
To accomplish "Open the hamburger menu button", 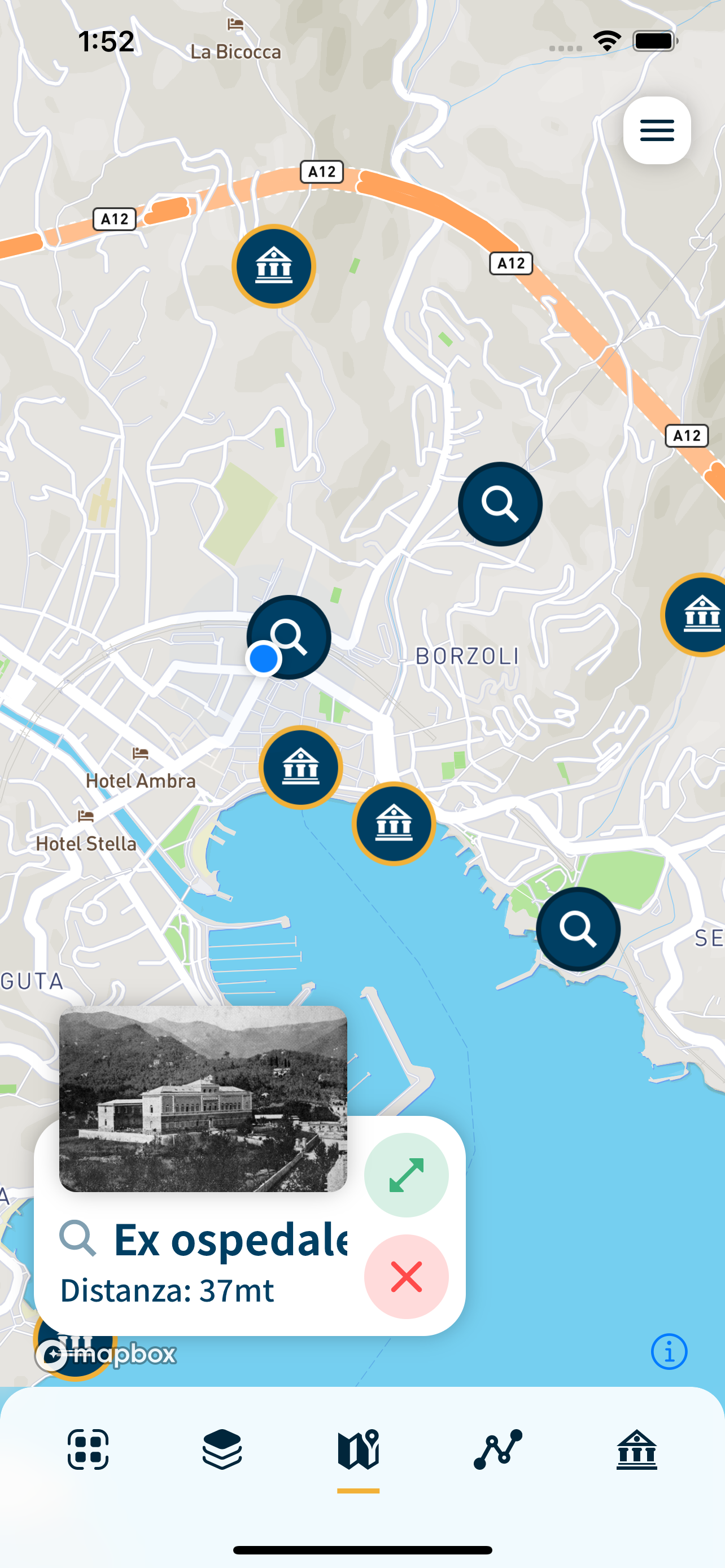I will point(657,130).
